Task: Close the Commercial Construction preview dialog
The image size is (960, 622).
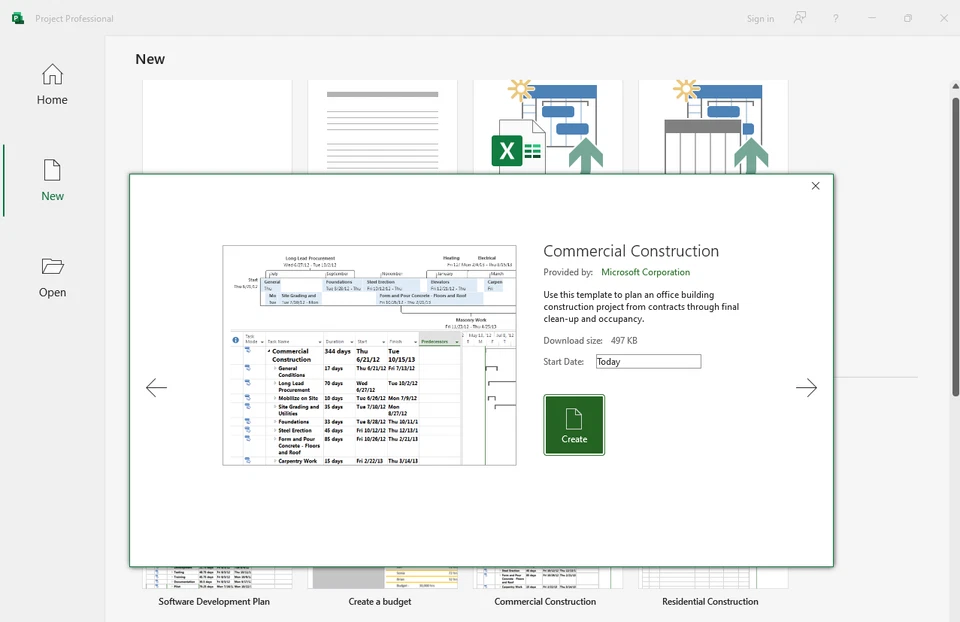Action: point(815,186)
